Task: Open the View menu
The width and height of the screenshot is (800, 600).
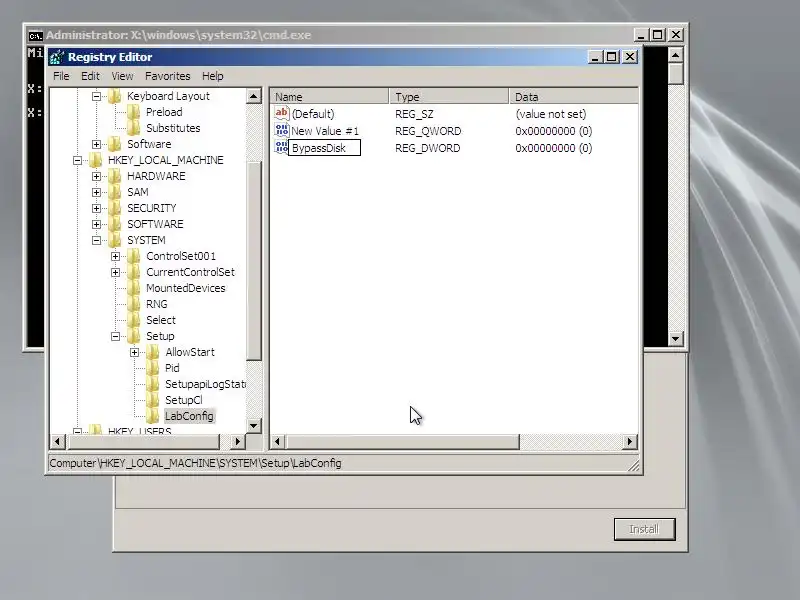Action: point(122,76)
